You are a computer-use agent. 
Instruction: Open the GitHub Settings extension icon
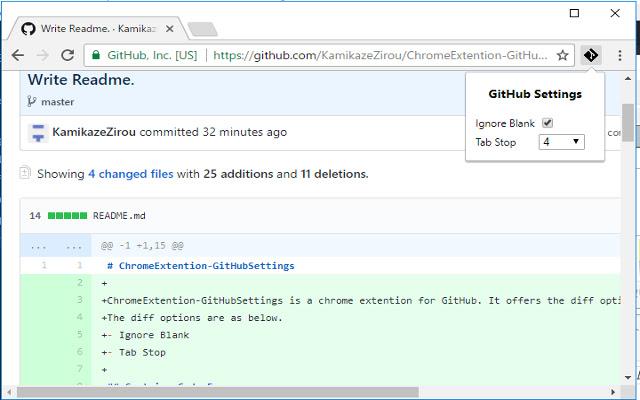[591, 55]
